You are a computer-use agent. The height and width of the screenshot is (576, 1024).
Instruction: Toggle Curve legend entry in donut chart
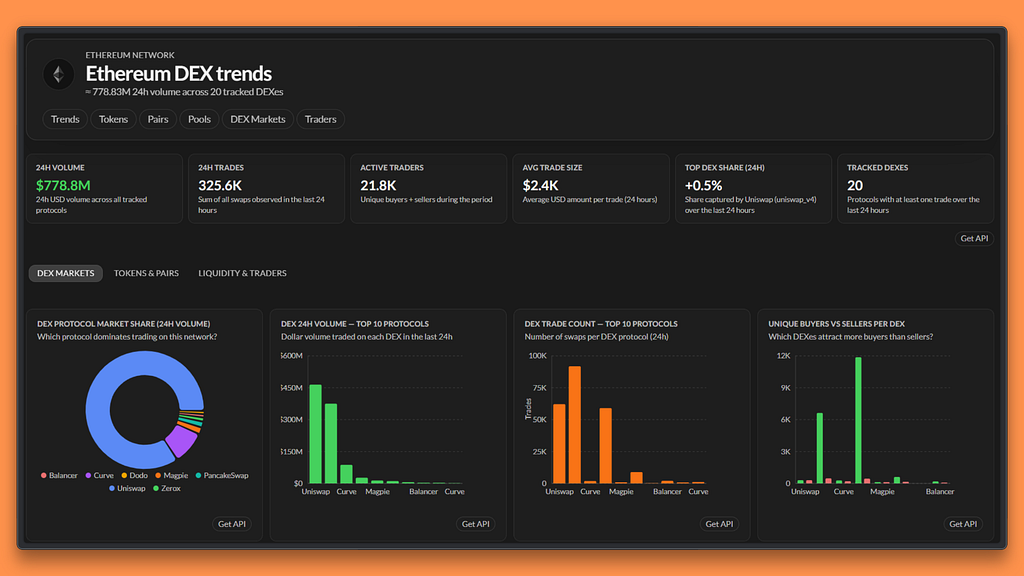tap(99, 475)
